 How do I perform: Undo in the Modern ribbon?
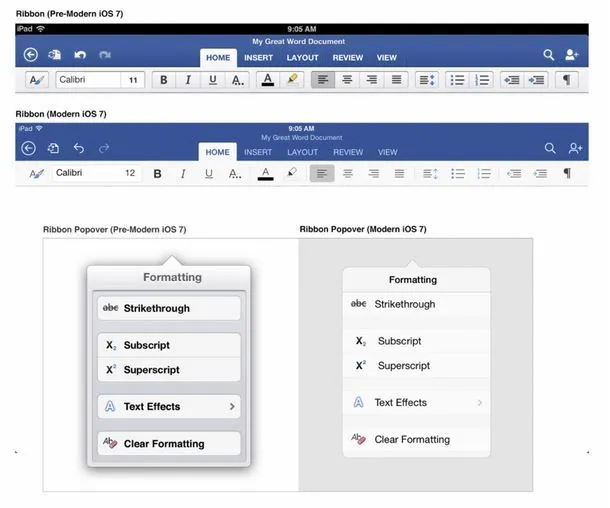pyautogui.click(x=79, y=148)
